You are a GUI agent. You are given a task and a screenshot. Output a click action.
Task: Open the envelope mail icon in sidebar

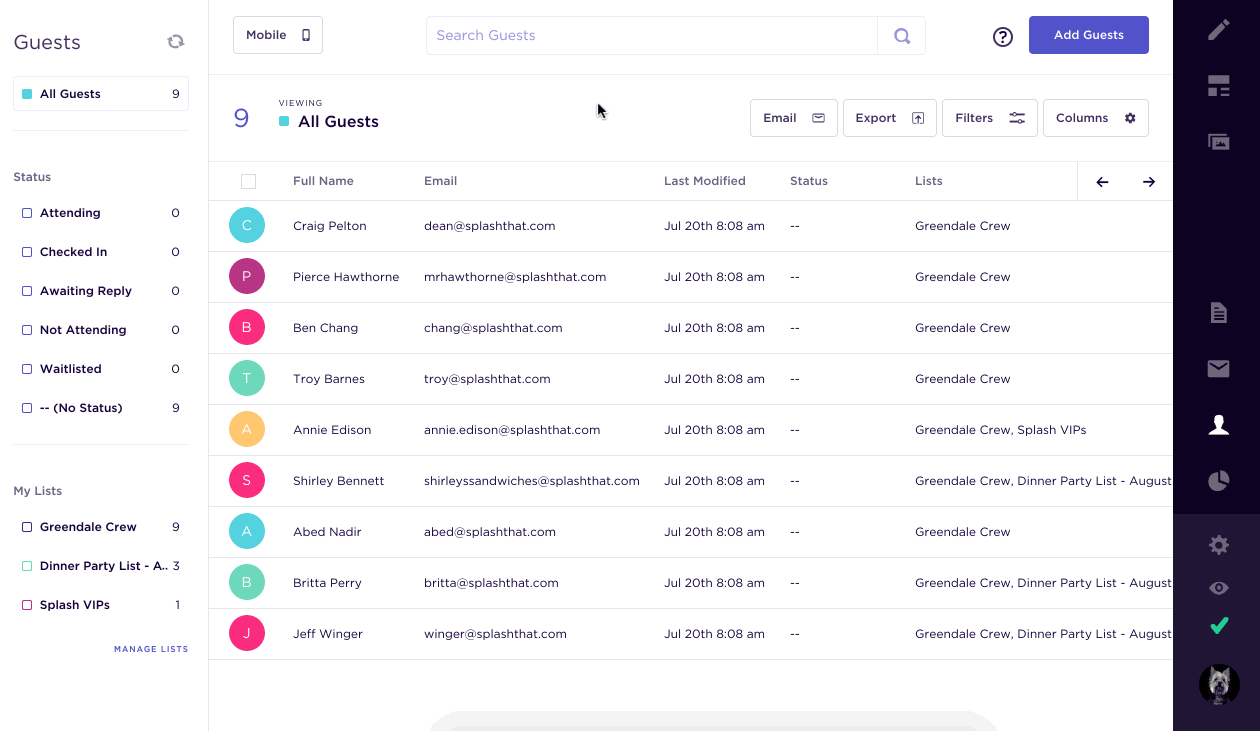click(x=1218, y=369)
